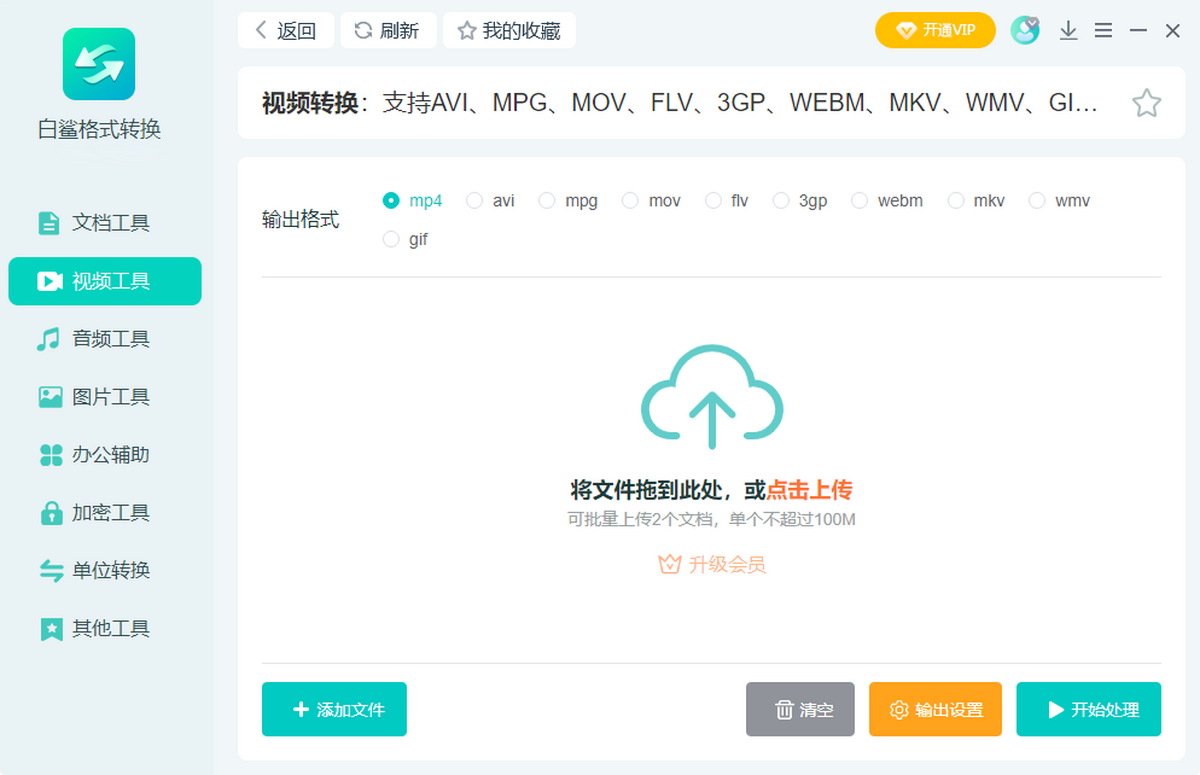Viewport: 1200px width, 775px height.
Task: Click the user avatar icon
Action: click(x=1024, y=30)
